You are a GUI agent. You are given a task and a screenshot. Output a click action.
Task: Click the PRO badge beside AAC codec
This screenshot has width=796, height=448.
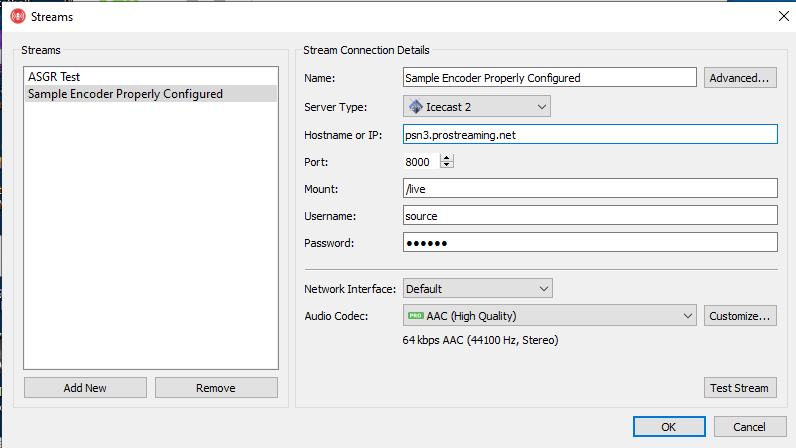(416, 316)
